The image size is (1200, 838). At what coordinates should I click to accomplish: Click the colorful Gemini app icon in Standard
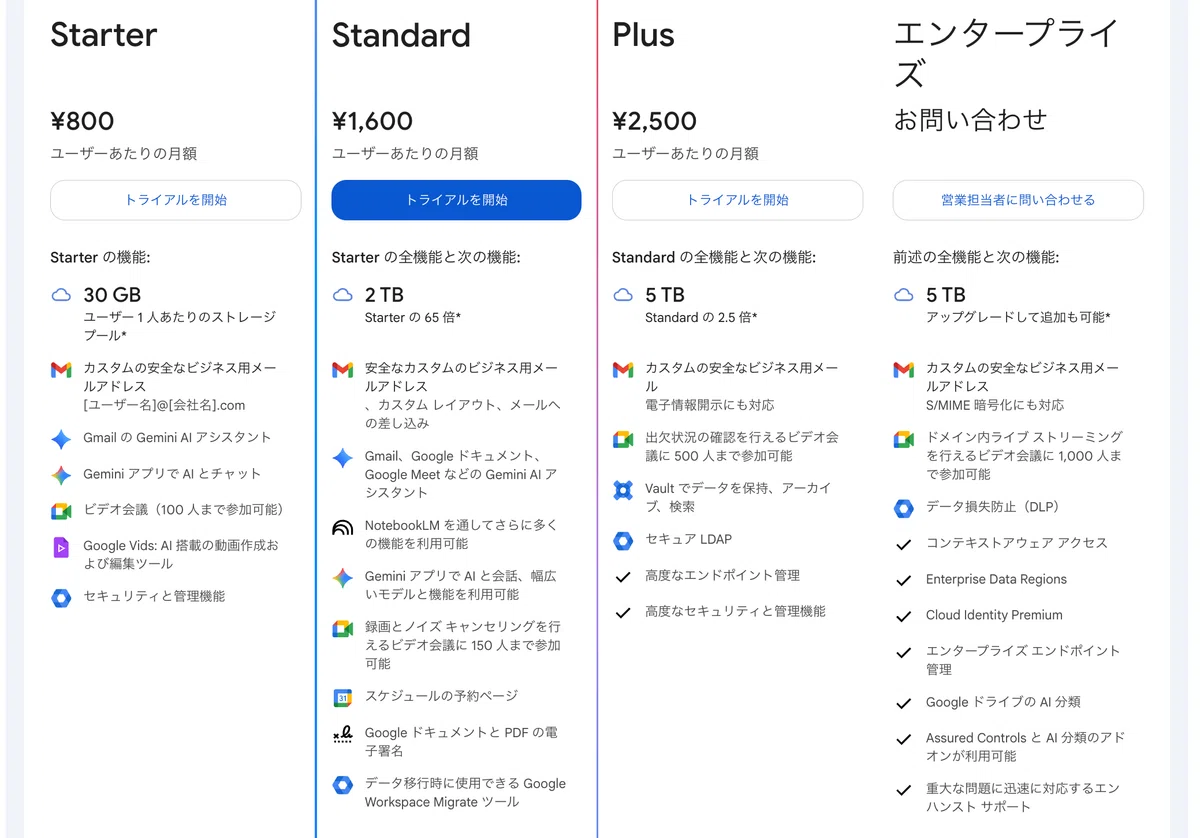point(343,578)
